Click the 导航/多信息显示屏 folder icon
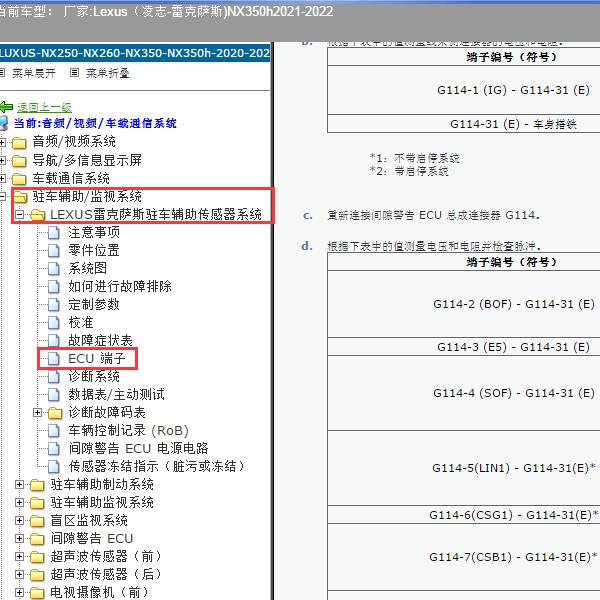The height and width of the screenshot is (600, 600). pyautogui.click(x=19, y=161)
